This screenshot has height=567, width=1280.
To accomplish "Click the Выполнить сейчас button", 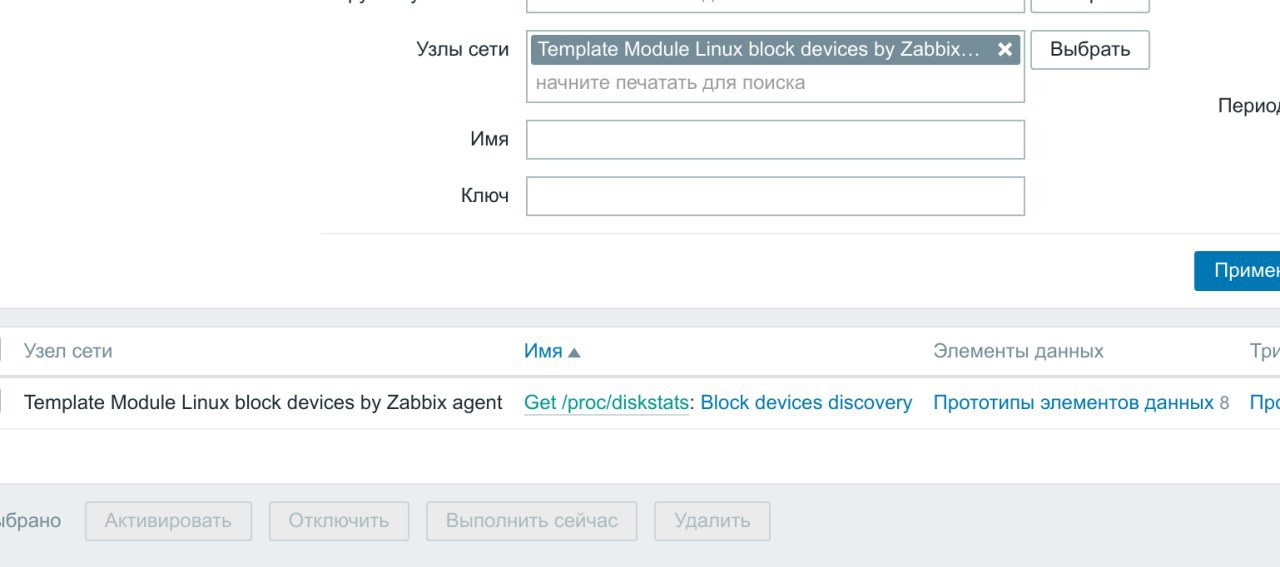I will (x=532, y=521).
